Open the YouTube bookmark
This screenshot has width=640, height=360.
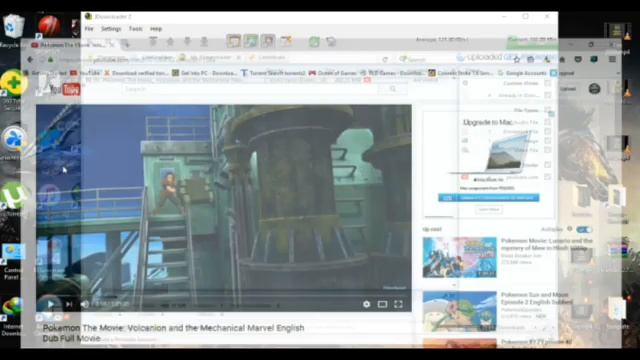click(85, 73)
